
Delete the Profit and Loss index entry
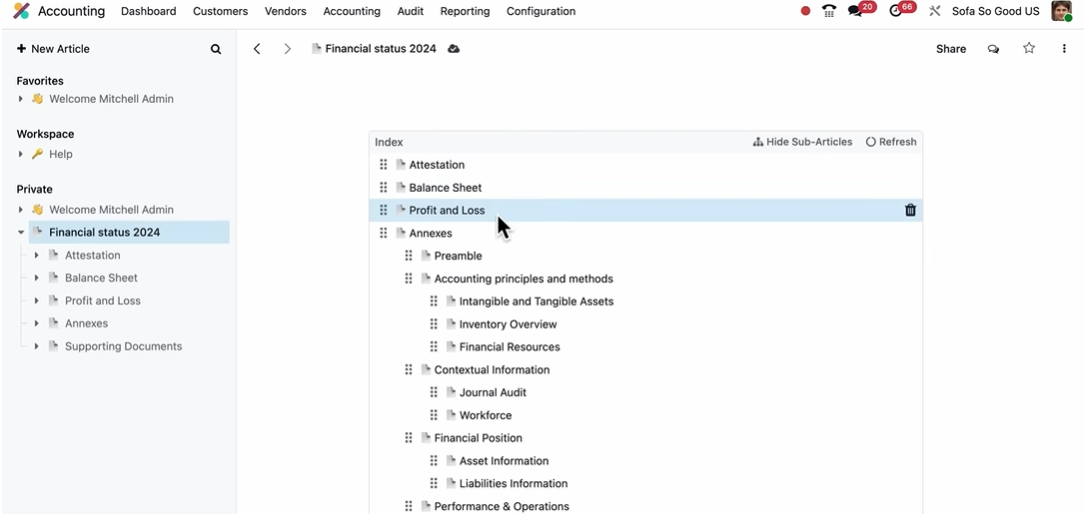point(910,210)
